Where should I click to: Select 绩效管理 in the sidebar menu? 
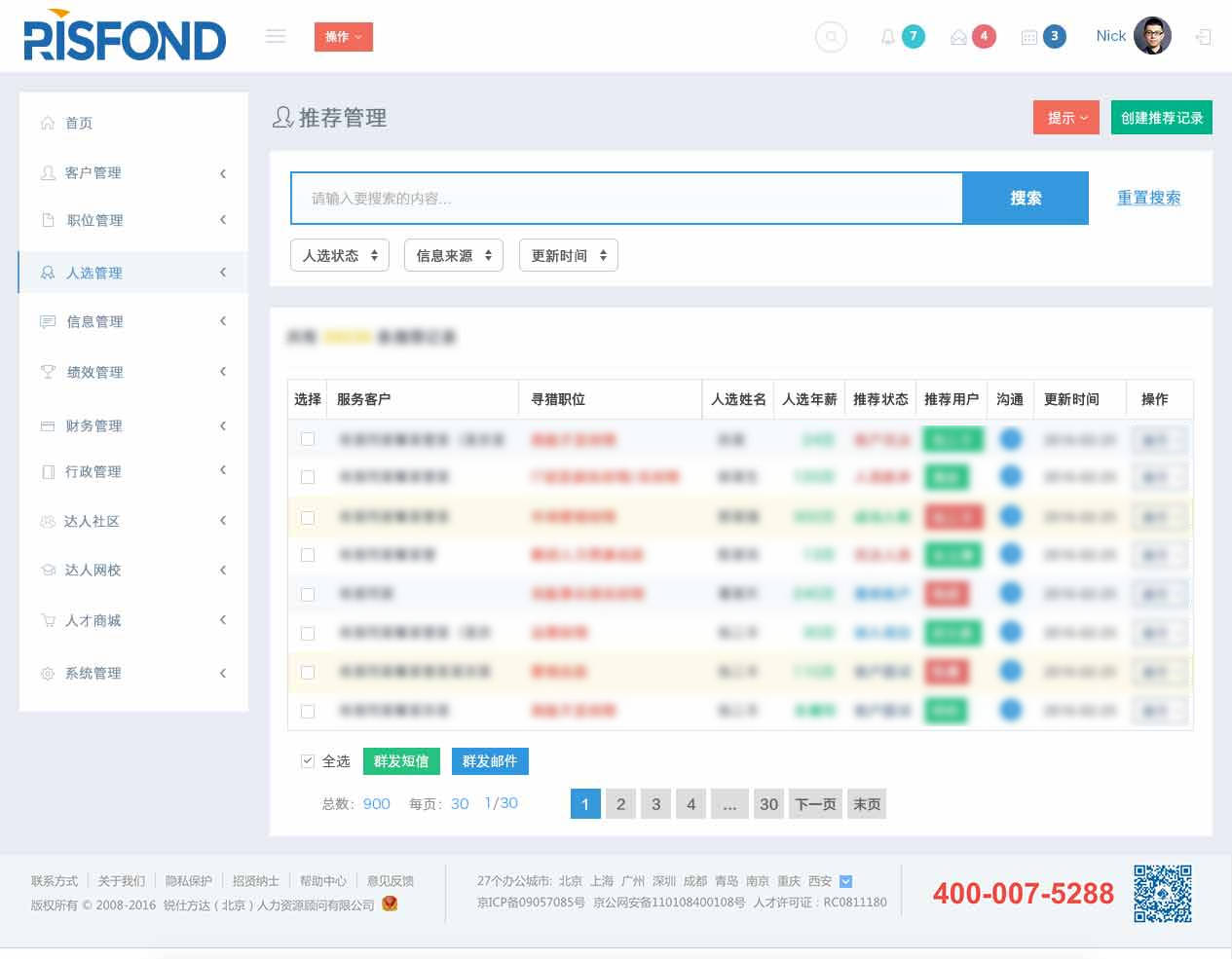[x=94, y=372]
